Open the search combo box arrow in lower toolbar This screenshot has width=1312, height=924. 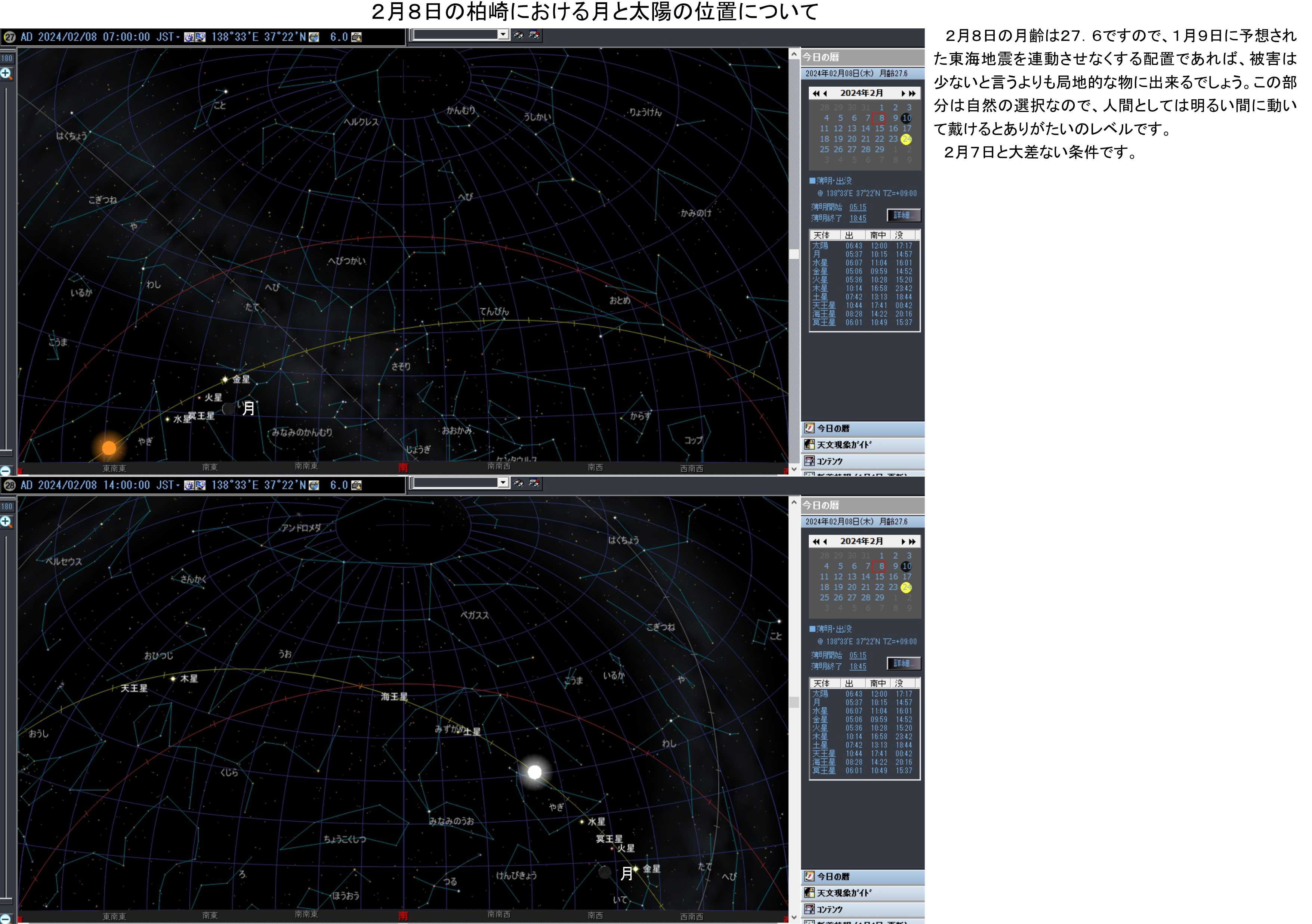point(503,483)
